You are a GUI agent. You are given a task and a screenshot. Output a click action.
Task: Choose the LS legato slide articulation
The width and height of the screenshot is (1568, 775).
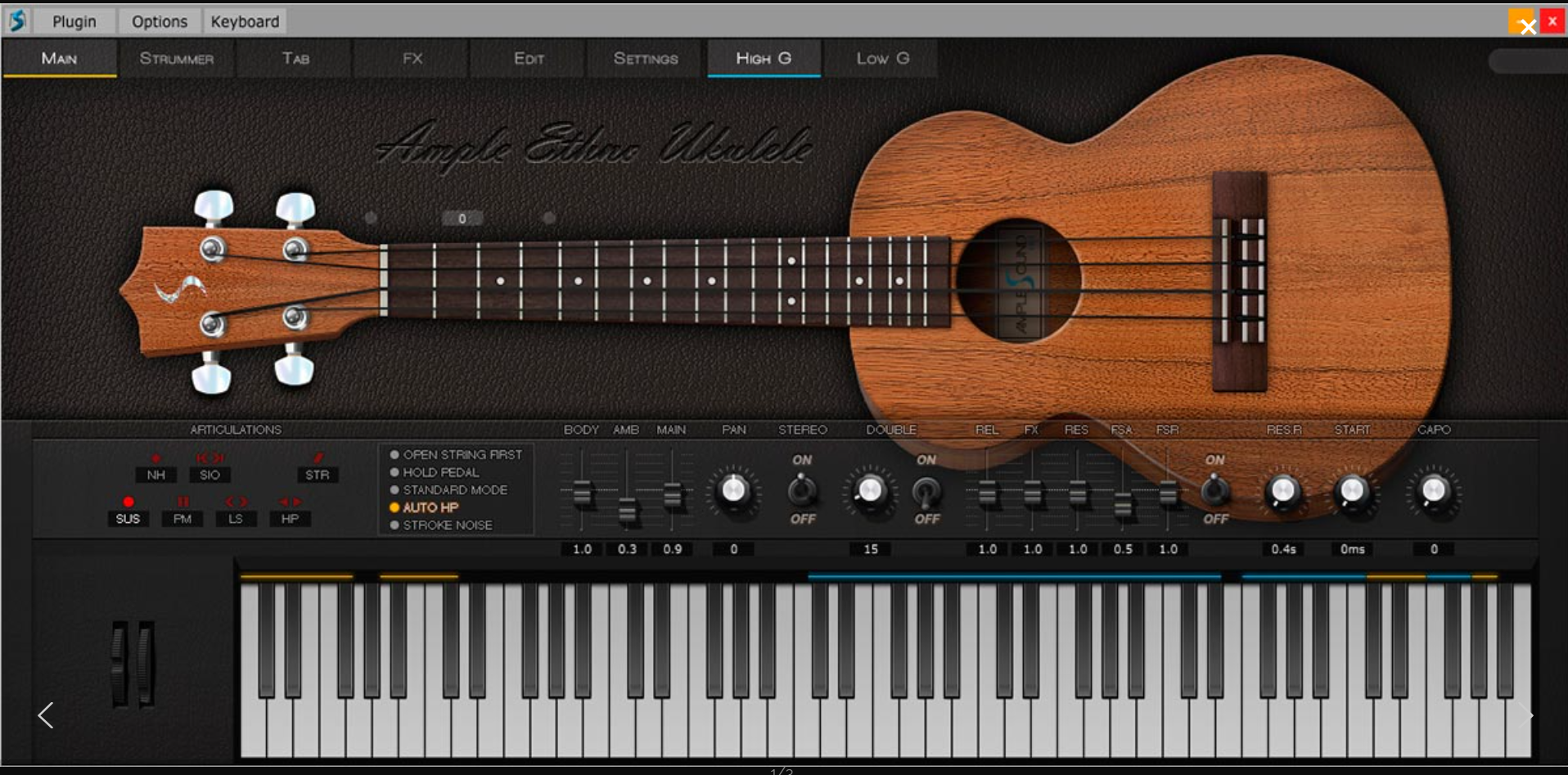click(236, 518)
